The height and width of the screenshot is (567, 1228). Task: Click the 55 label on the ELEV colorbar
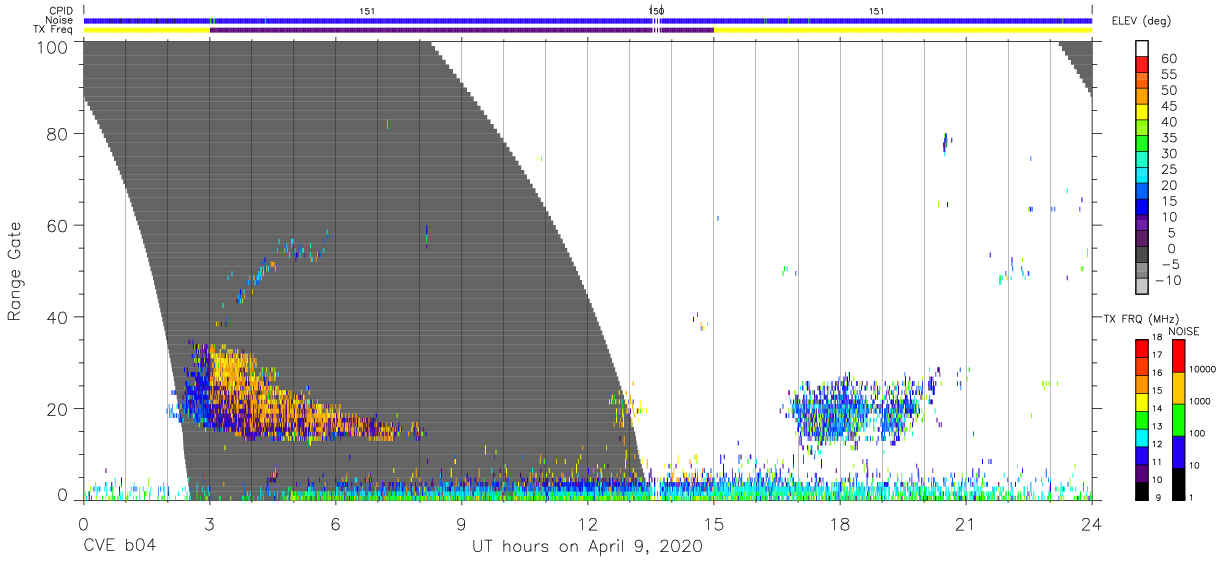[1168, 75]
